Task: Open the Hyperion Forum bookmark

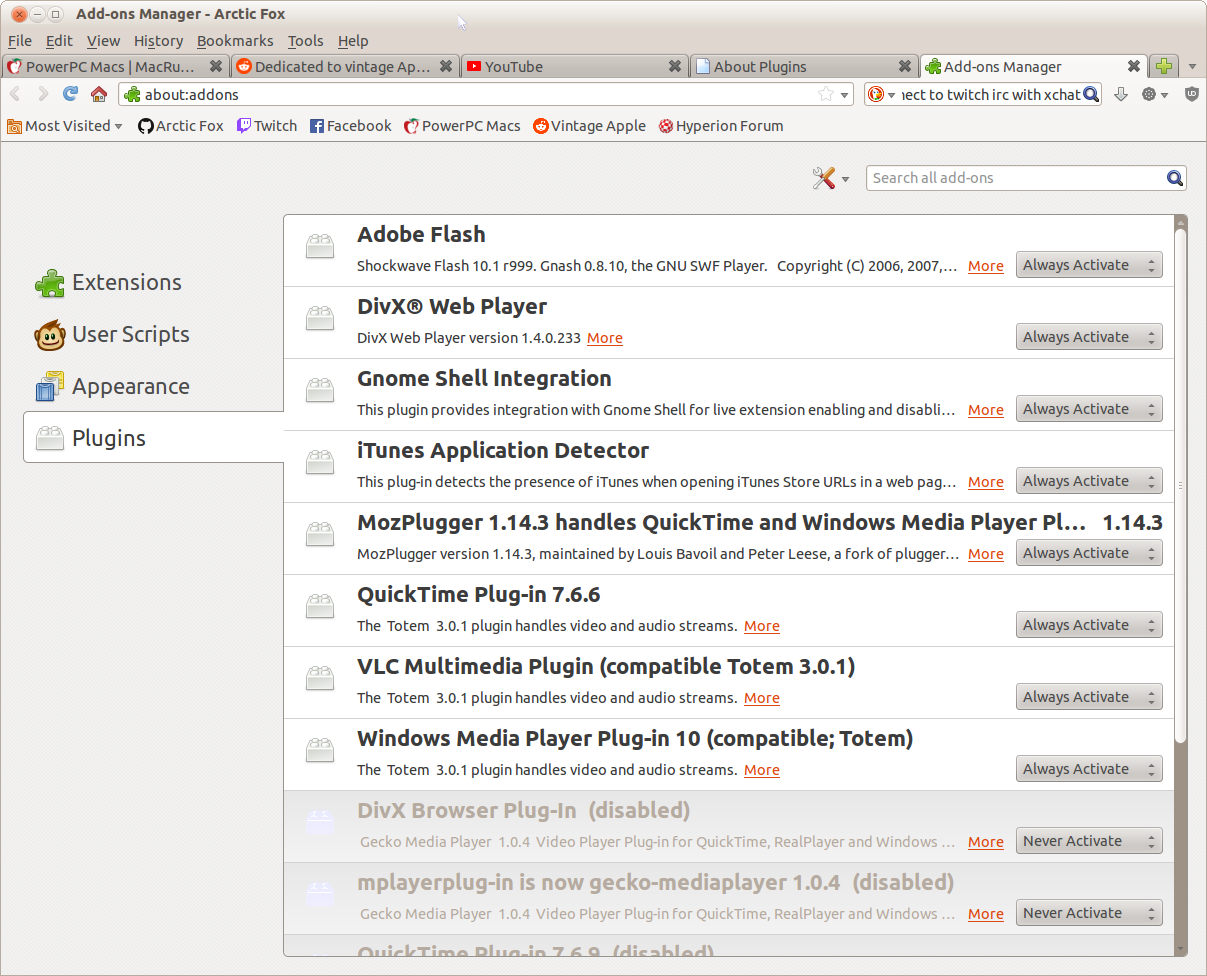Action: tap(721, 126)
